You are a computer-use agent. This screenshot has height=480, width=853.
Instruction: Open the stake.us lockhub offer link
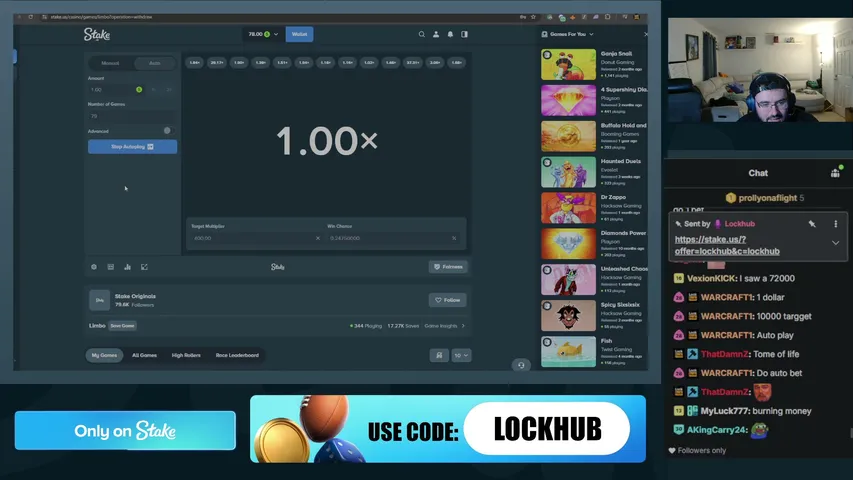pos(727,245)
